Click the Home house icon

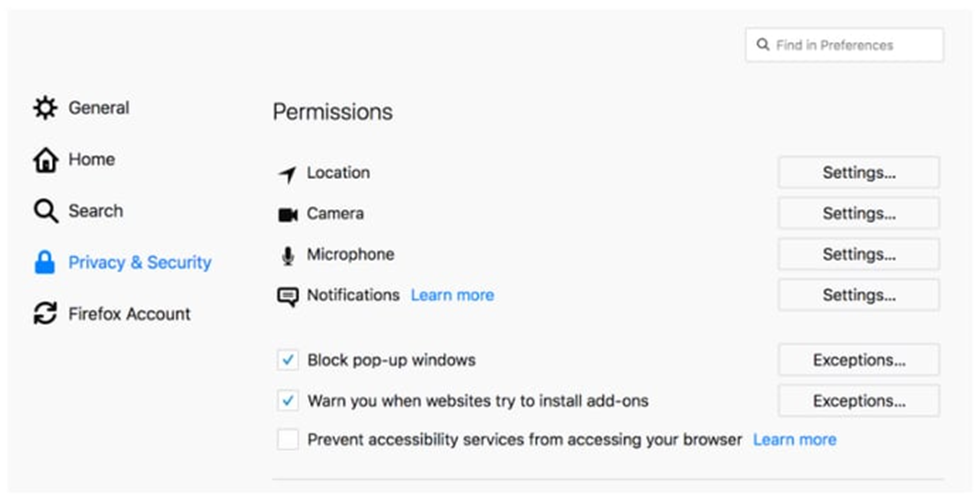[x=45, y=160]
